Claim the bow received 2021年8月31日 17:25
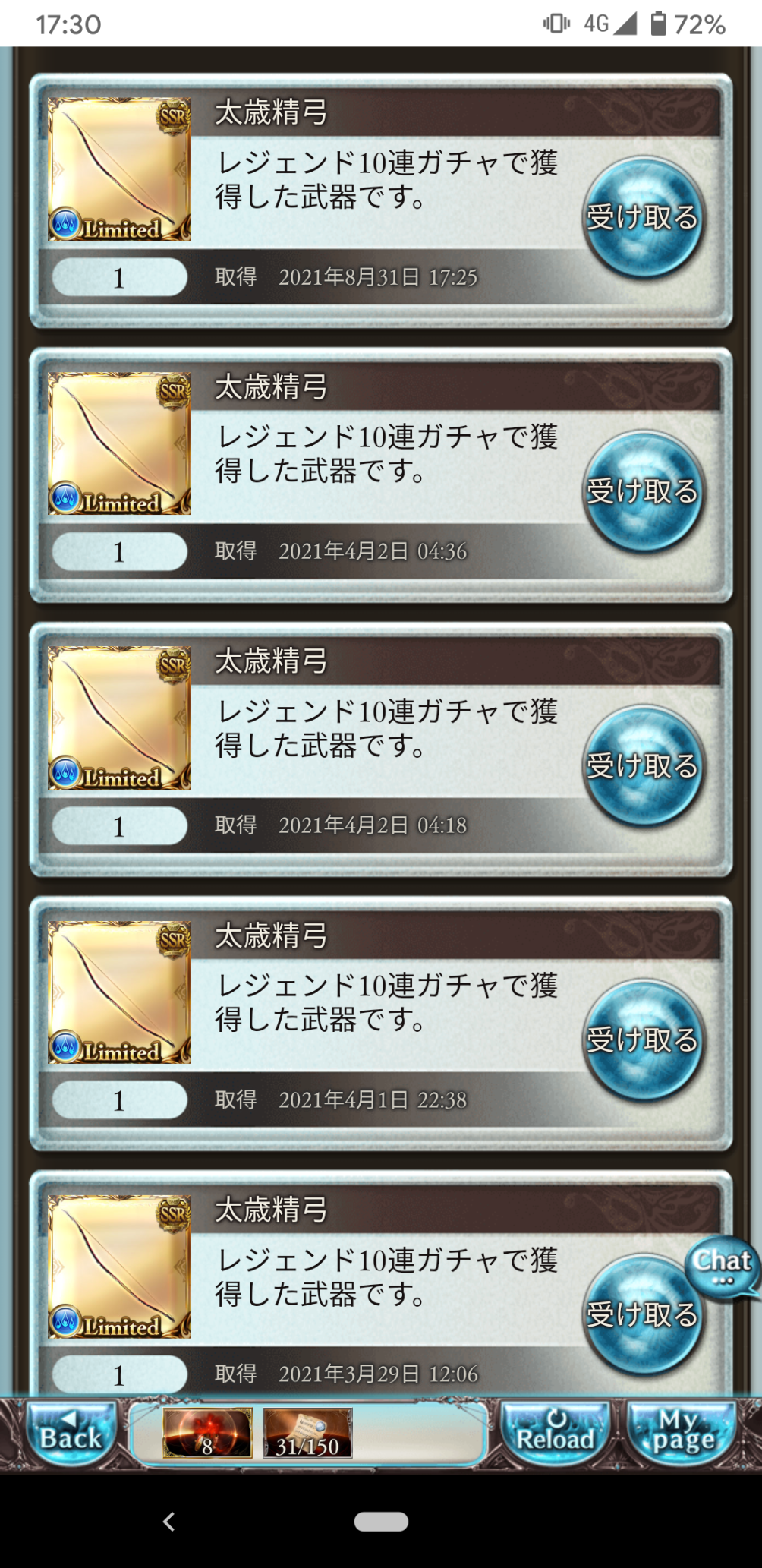The image size is (762, 1568). (643, 218)
